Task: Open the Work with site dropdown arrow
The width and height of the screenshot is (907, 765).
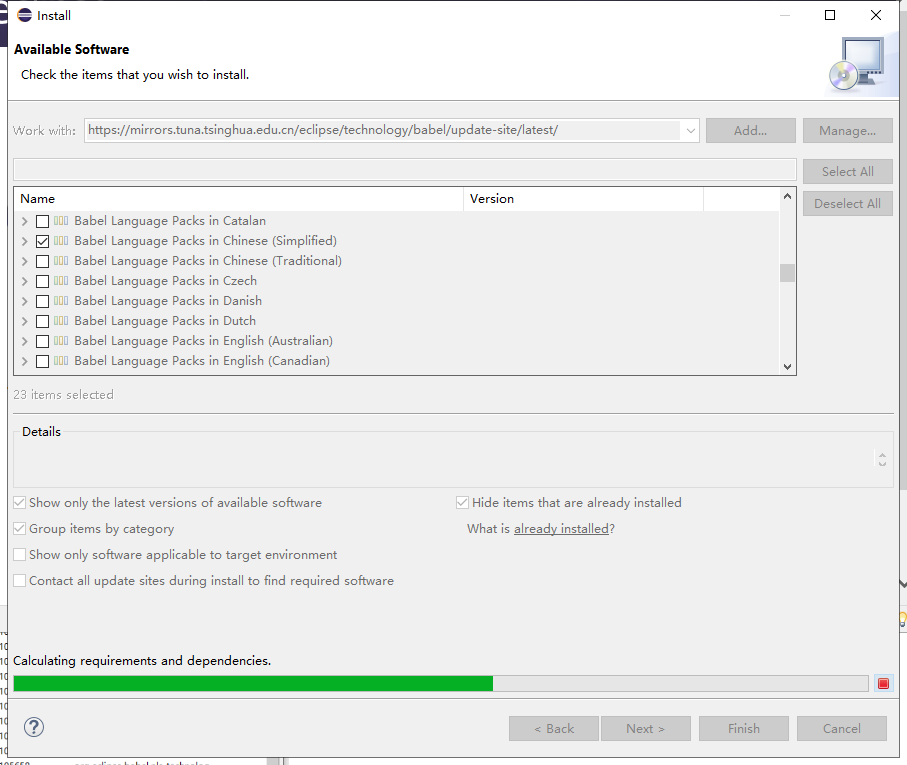Action: (x=691, y=131)
